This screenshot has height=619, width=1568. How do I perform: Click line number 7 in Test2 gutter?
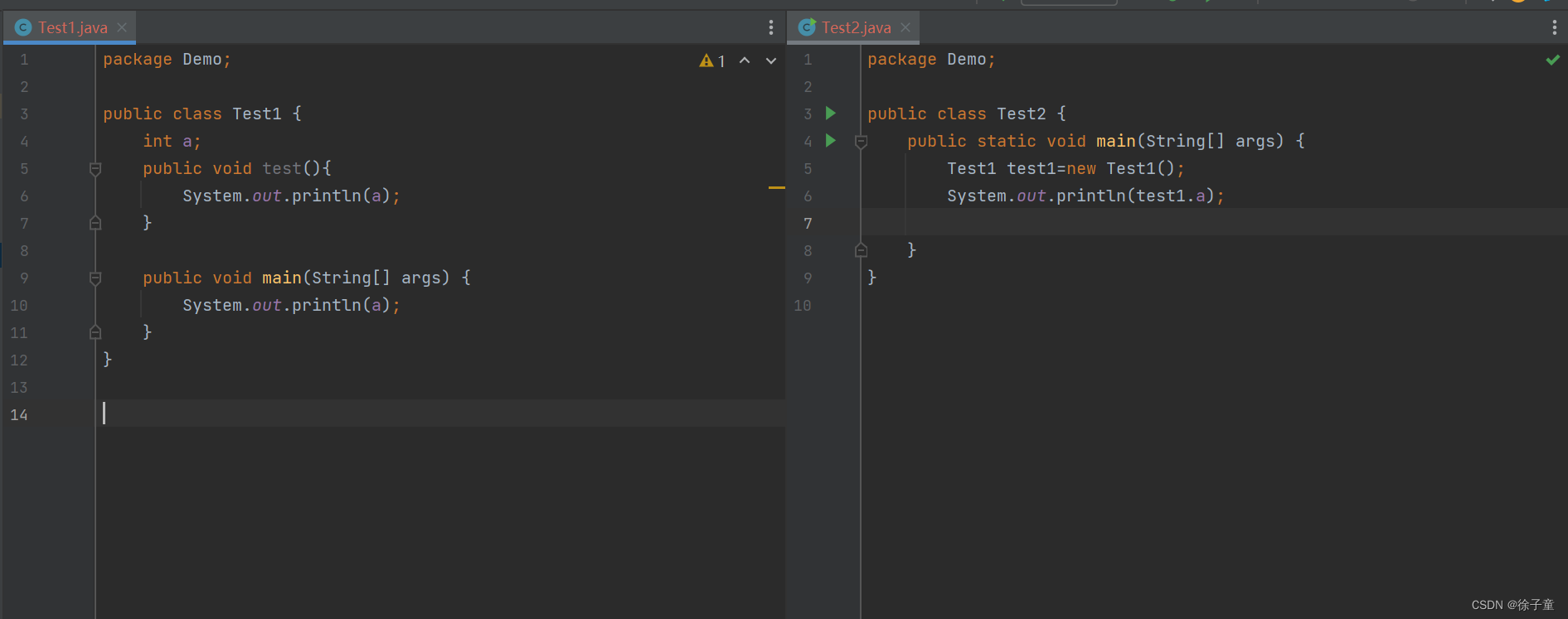808,223
